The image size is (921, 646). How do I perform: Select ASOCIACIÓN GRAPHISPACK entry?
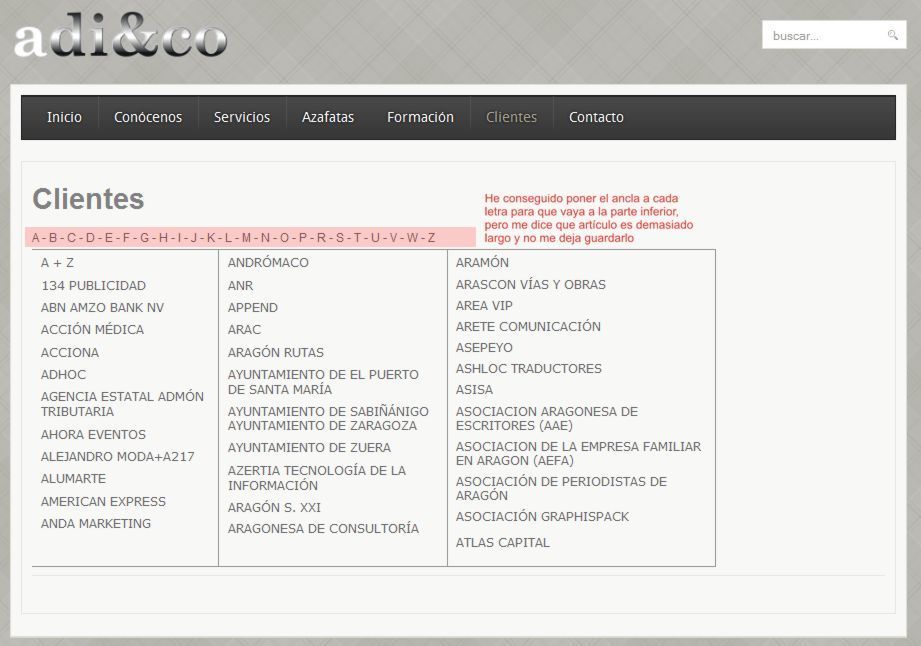point(543,517)
